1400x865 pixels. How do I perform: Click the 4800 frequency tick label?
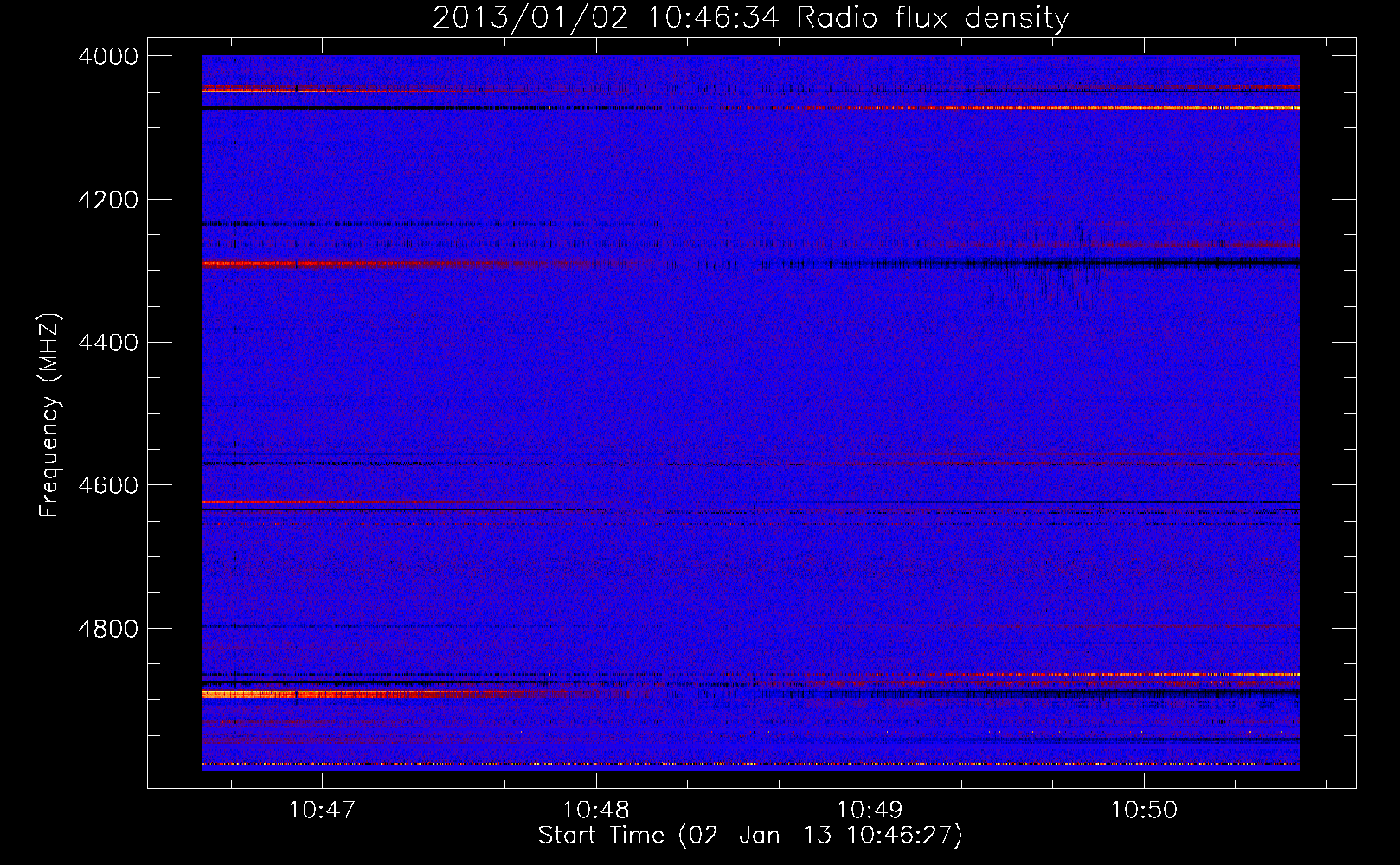click(x=108, y=628)
